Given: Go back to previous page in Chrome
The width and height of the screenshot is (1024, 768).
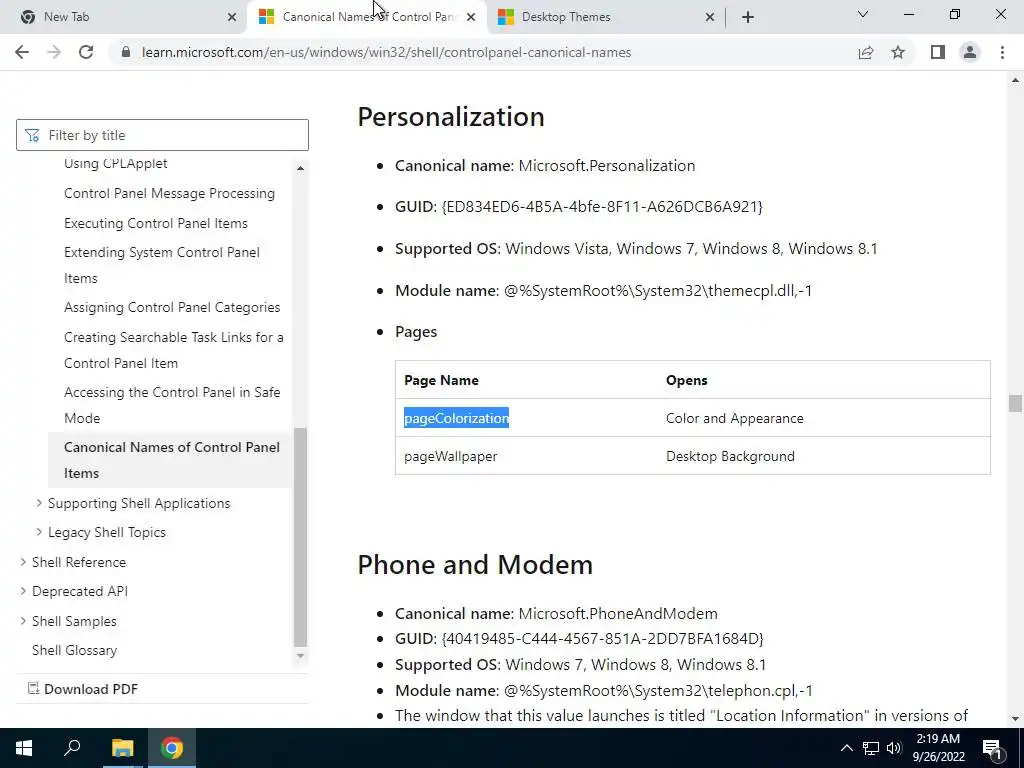Looking at the screenshot, I should pos(22,52).
